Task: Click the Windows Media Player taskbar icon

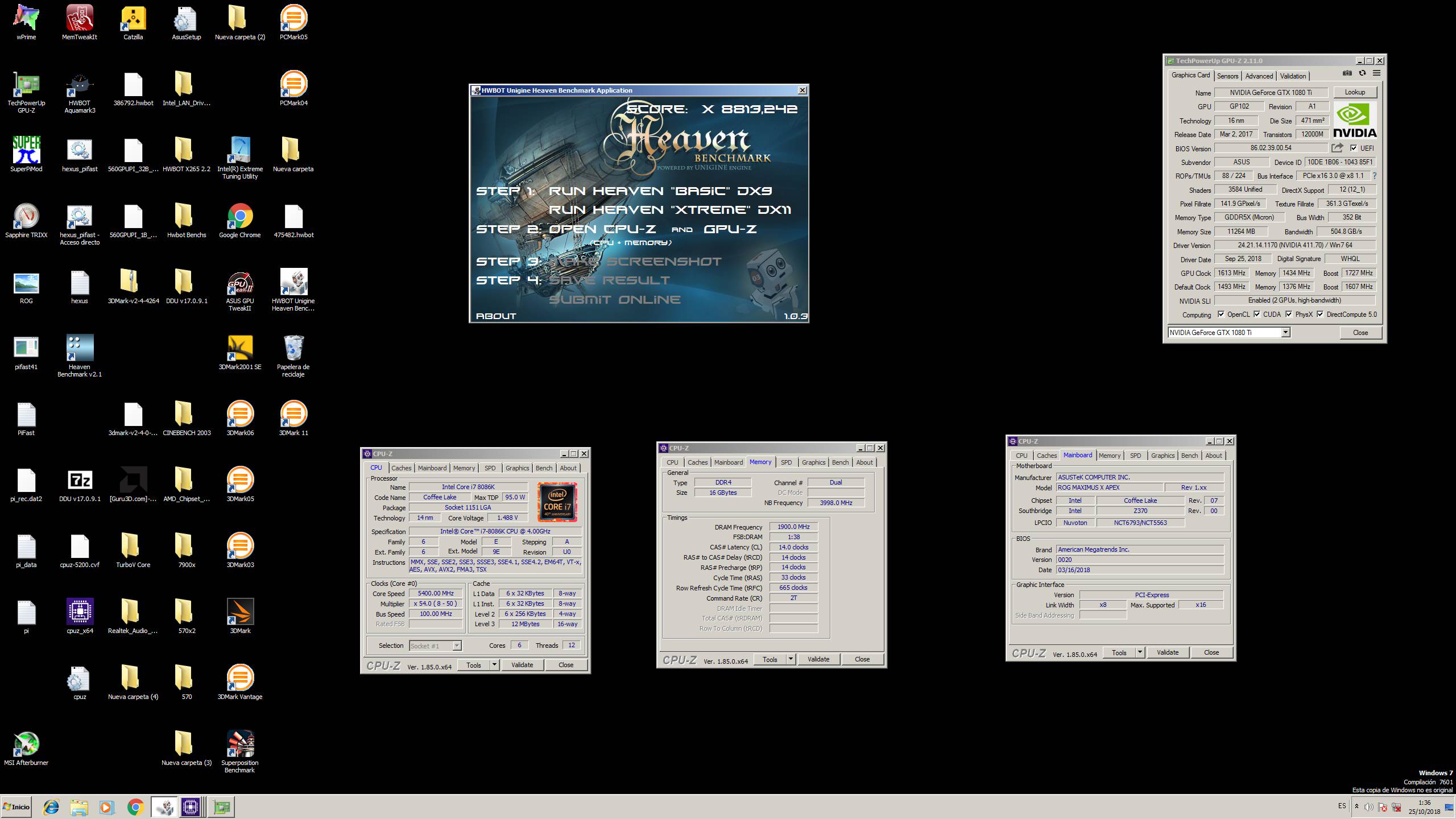Action: click(106, 806)
